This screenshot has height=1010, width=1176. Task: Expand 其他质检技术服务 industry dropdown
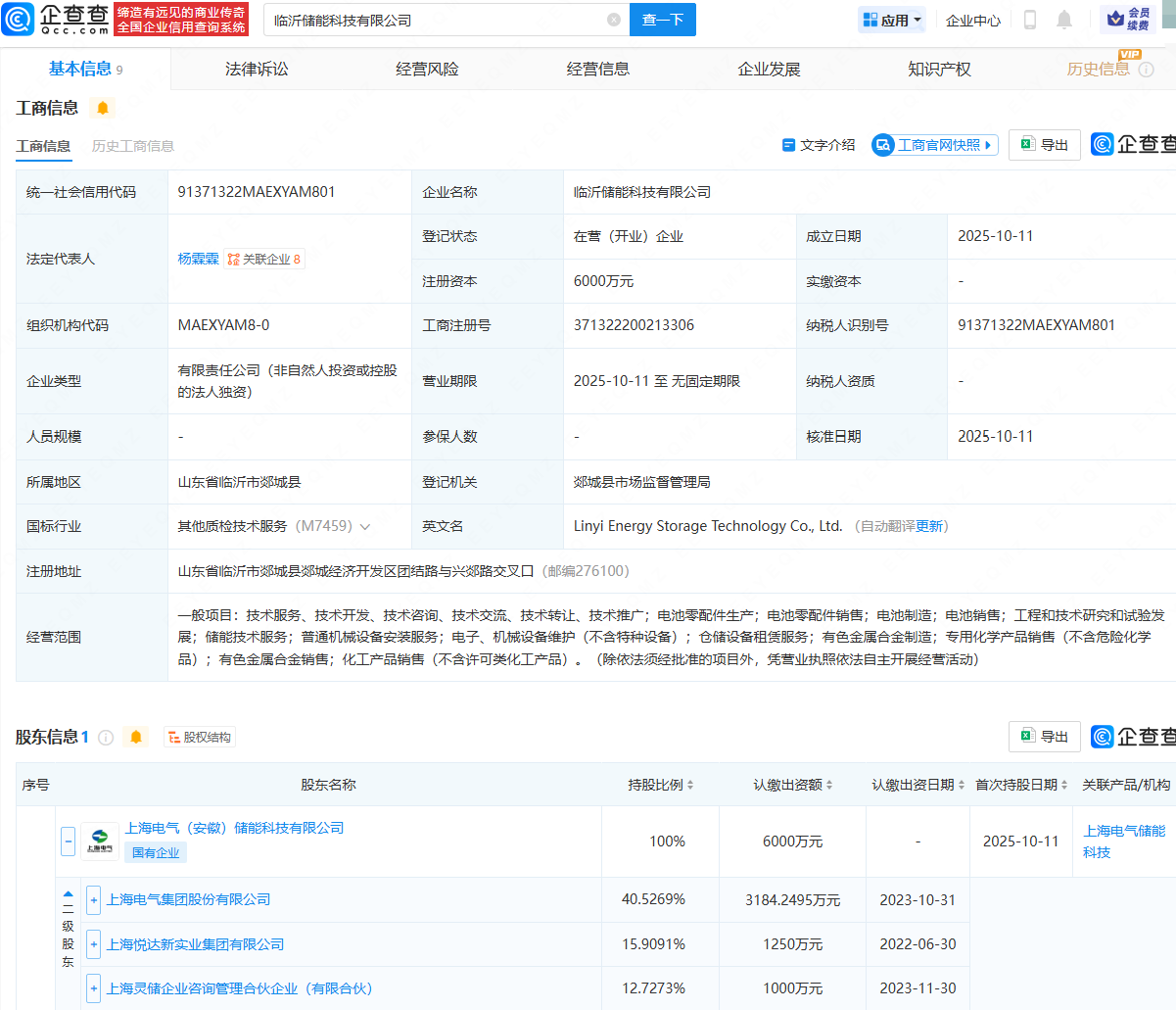coord(365,527)
